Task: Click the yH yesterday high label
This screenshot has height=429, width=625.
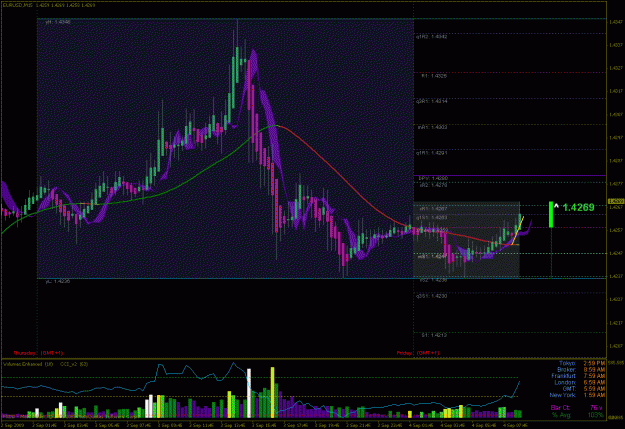Action: [58, 22]
